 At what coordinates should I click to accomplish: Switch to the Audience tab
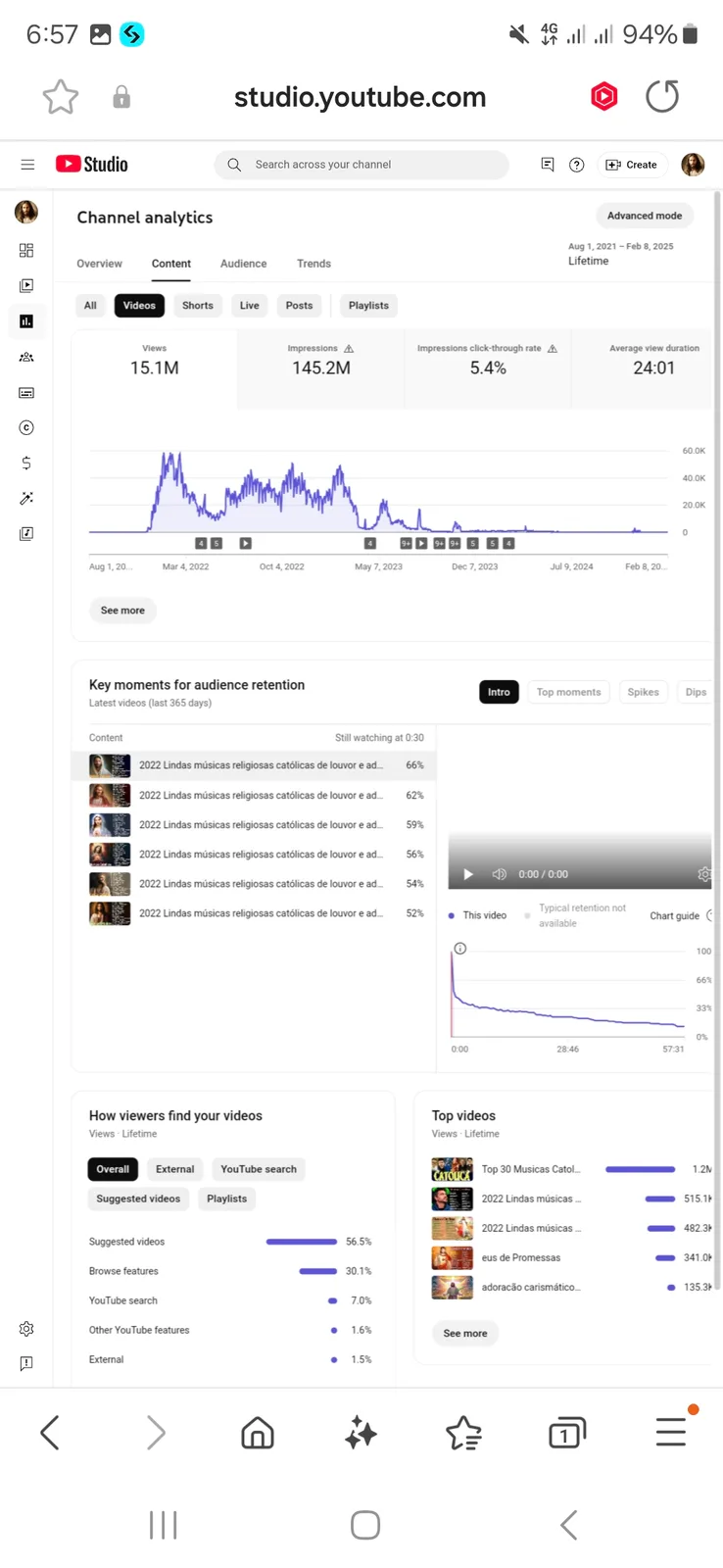pos(244,264)
